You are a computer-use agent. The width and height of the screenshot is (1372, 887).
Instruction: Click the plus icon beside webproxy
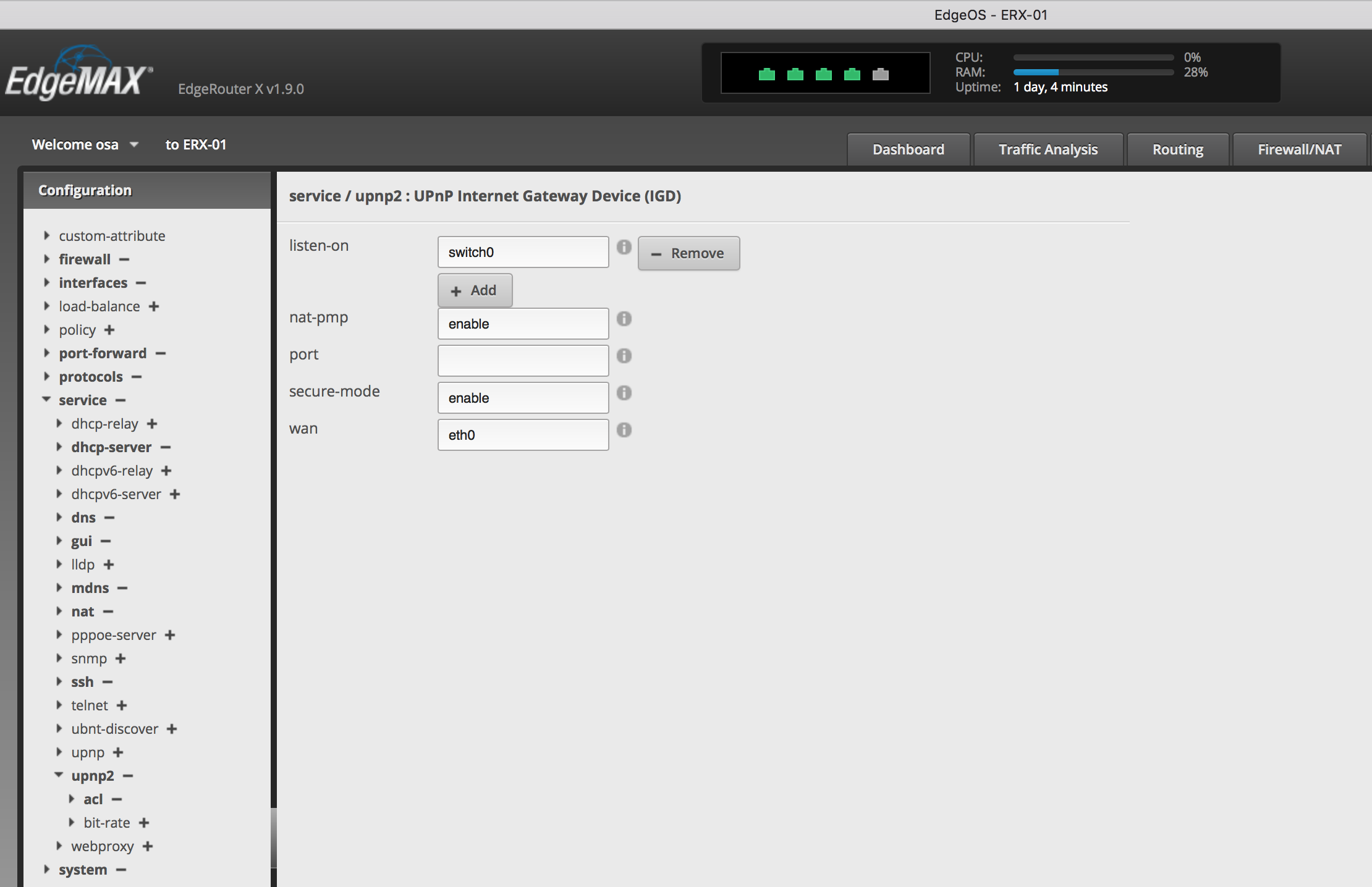pyautogui.click(x=148, y=846)
